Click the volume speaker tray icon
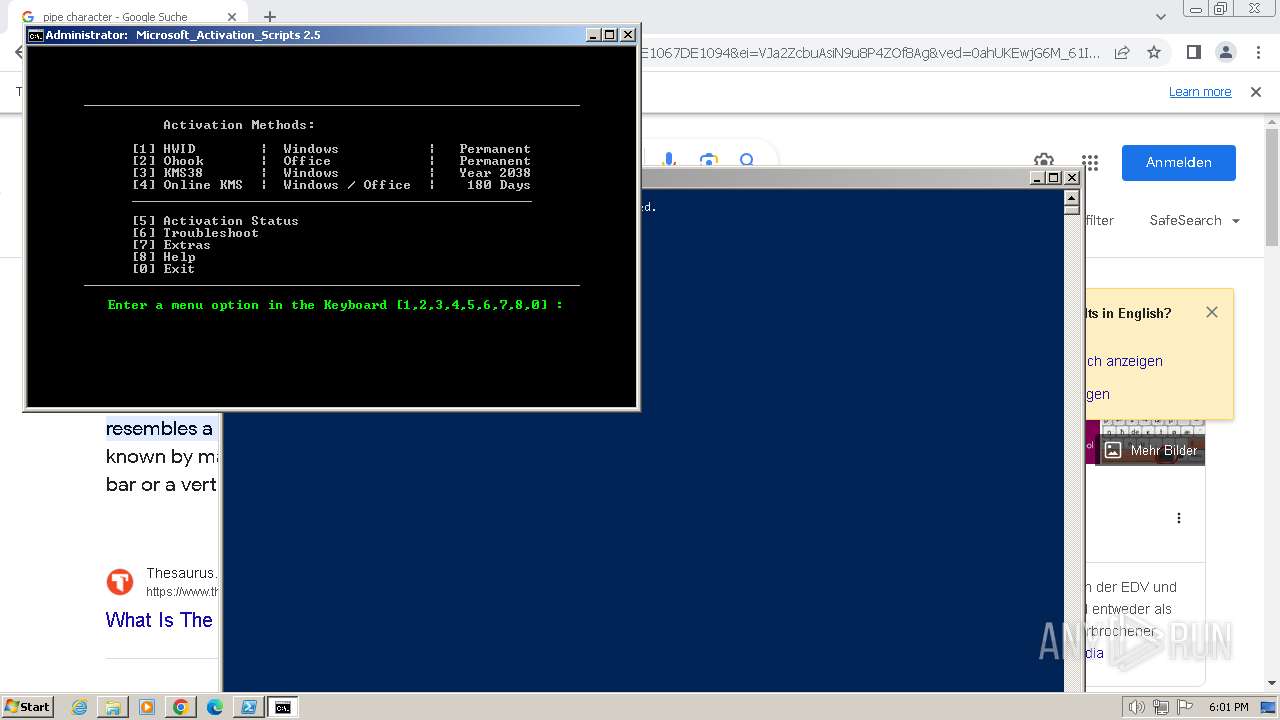The width and height of the screenshot is (1280, 720). 1137,707
